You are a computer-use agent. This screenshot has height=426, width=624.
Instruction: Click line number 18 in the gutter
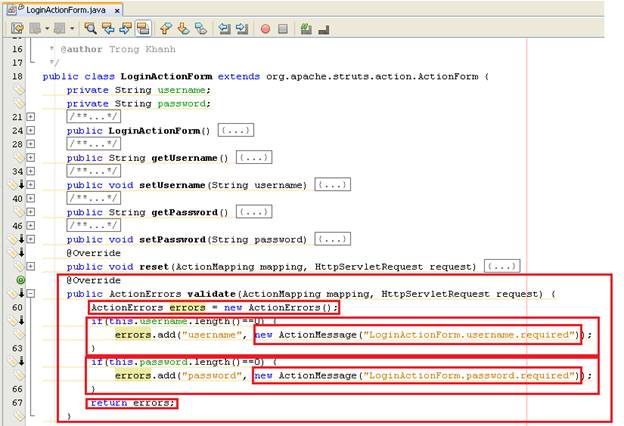(17, 76)
